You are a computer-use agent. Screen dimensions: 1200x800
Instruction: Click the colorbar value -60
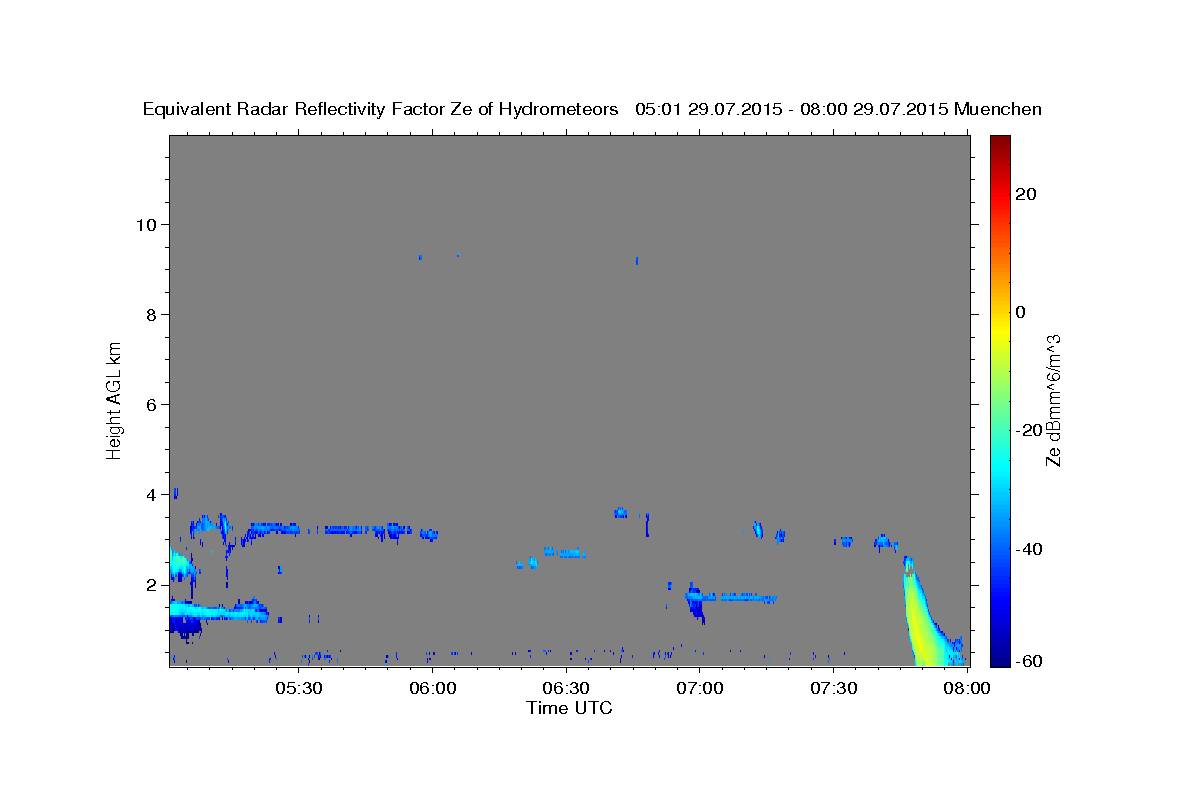[1029, 660]
